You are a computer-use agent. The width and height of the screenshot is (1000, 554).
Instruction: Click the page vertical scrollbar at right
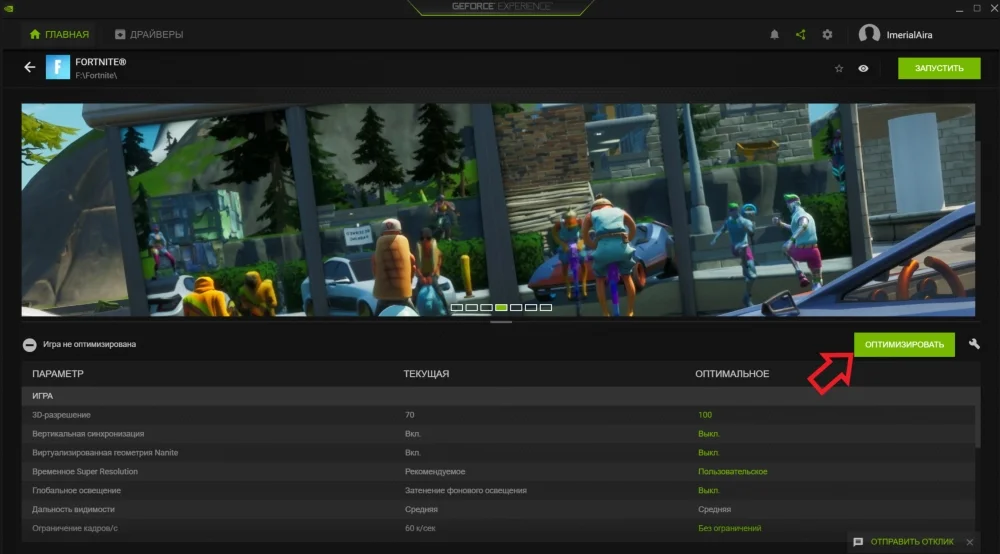(978, 183)
